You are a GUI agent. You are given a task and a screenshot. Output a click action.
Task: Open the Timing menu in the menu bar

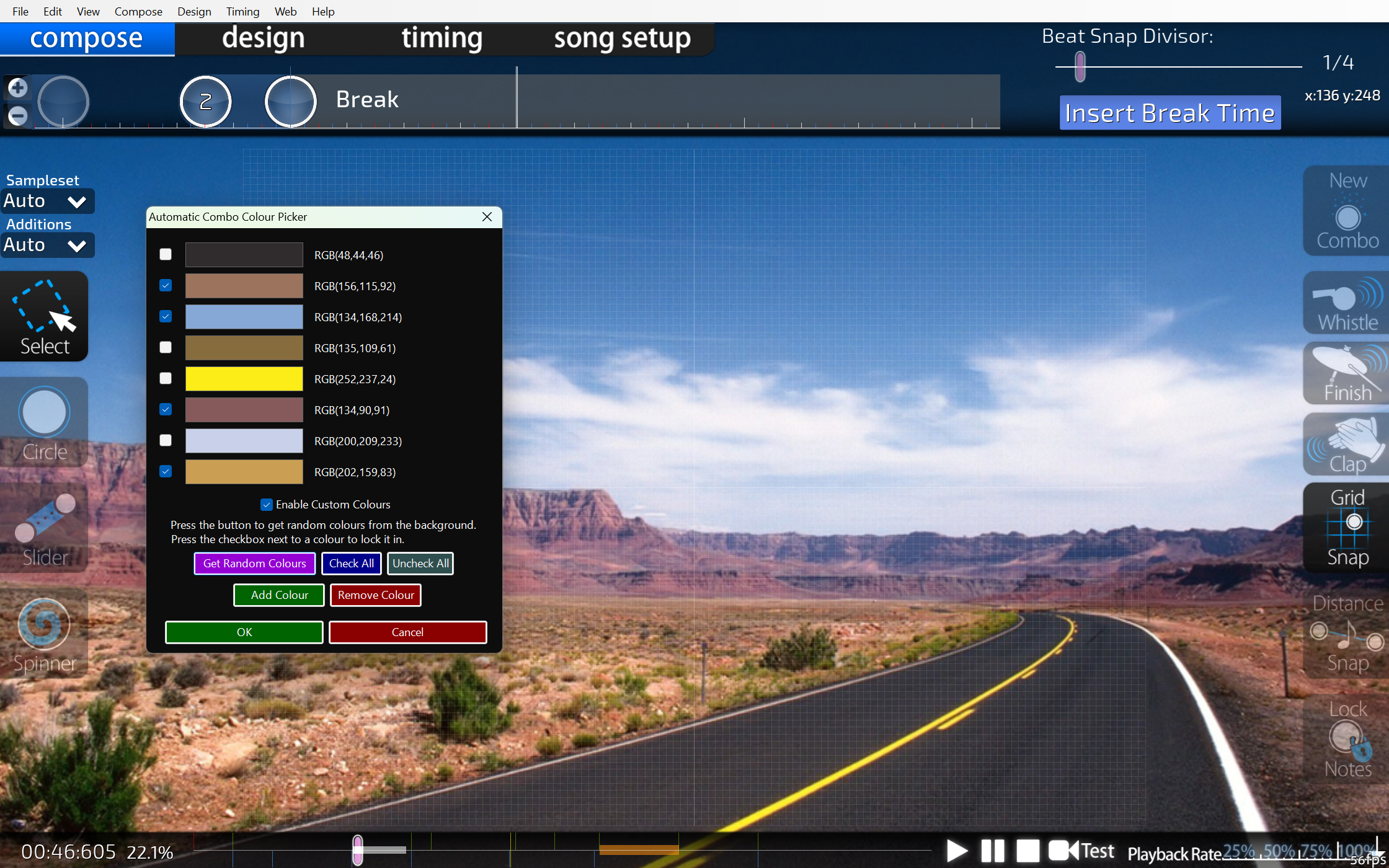(242, 11)
